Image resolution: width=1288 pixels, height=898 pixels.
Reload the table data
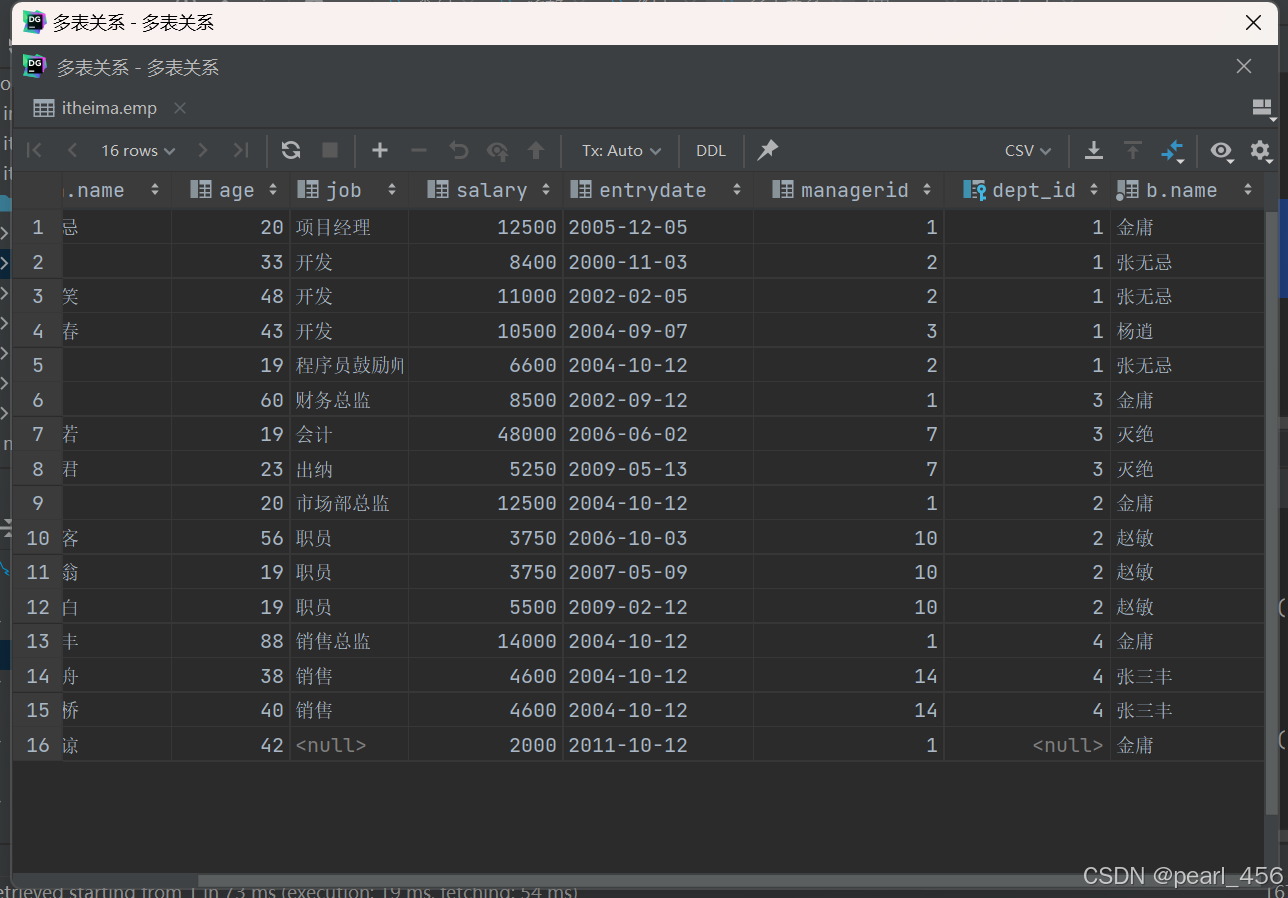(x=291, y=150)
